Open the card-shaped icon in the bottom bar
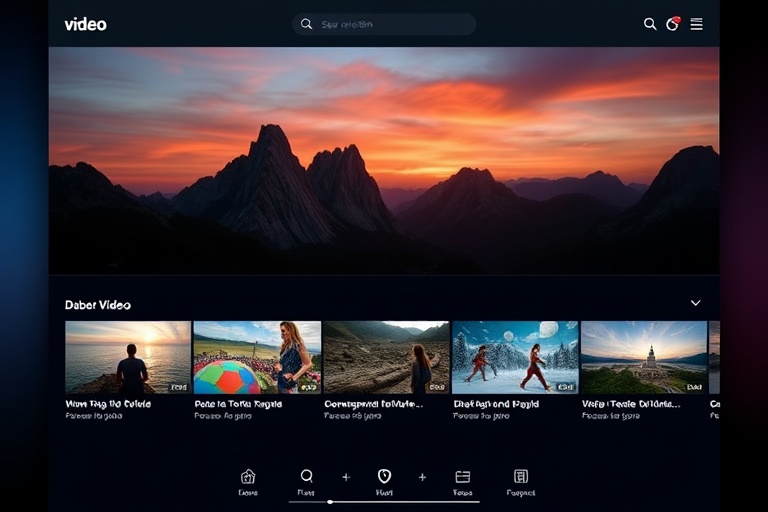Viewport: 768px width, 512px height. coord(462,477)
